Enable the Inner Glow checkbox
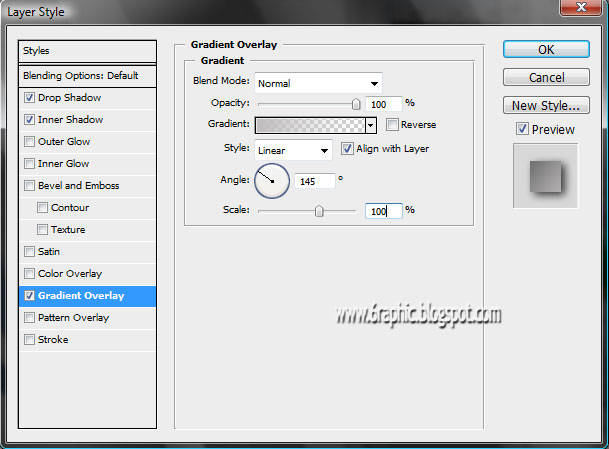Image resolution: width=609 pixels, height=449 pixels. coord(30,164)
